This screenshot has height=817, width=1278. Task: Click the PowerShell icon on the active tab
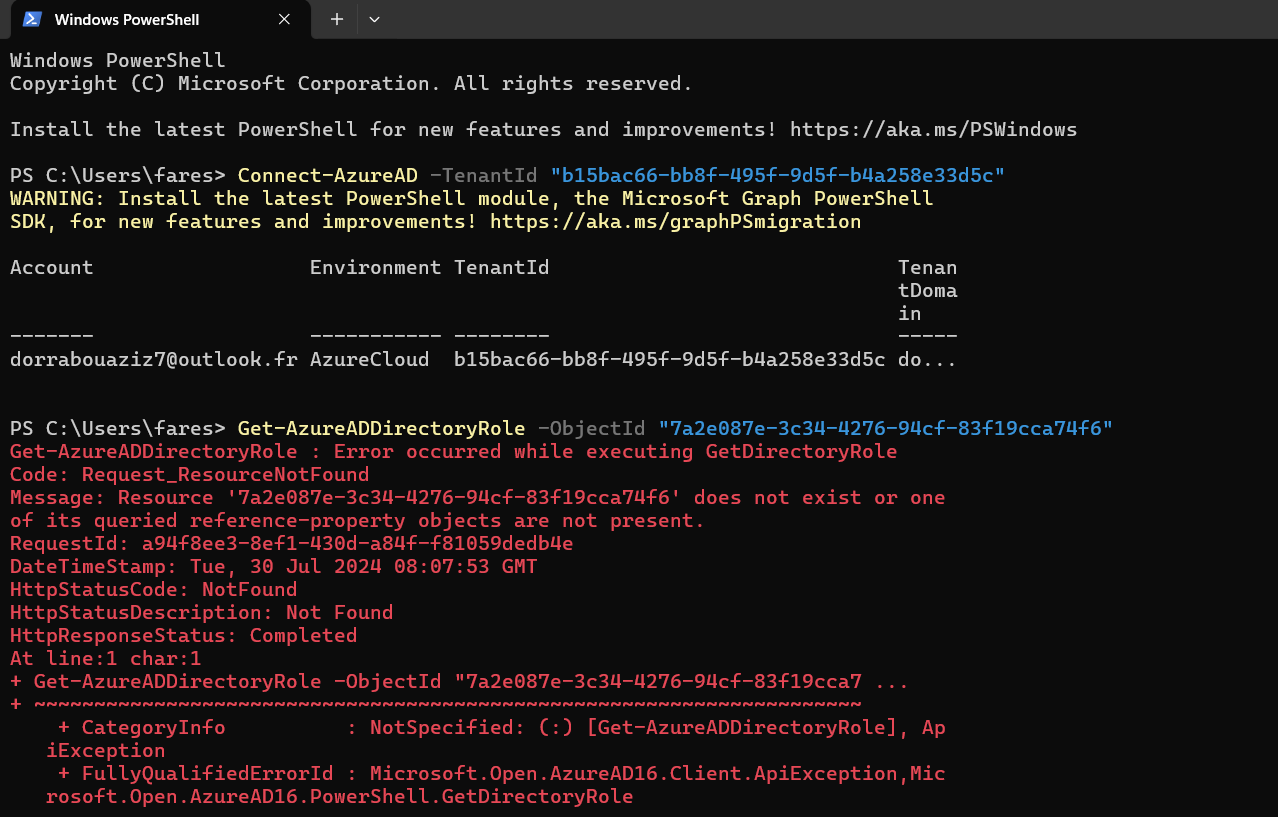[x=29, y=19]
